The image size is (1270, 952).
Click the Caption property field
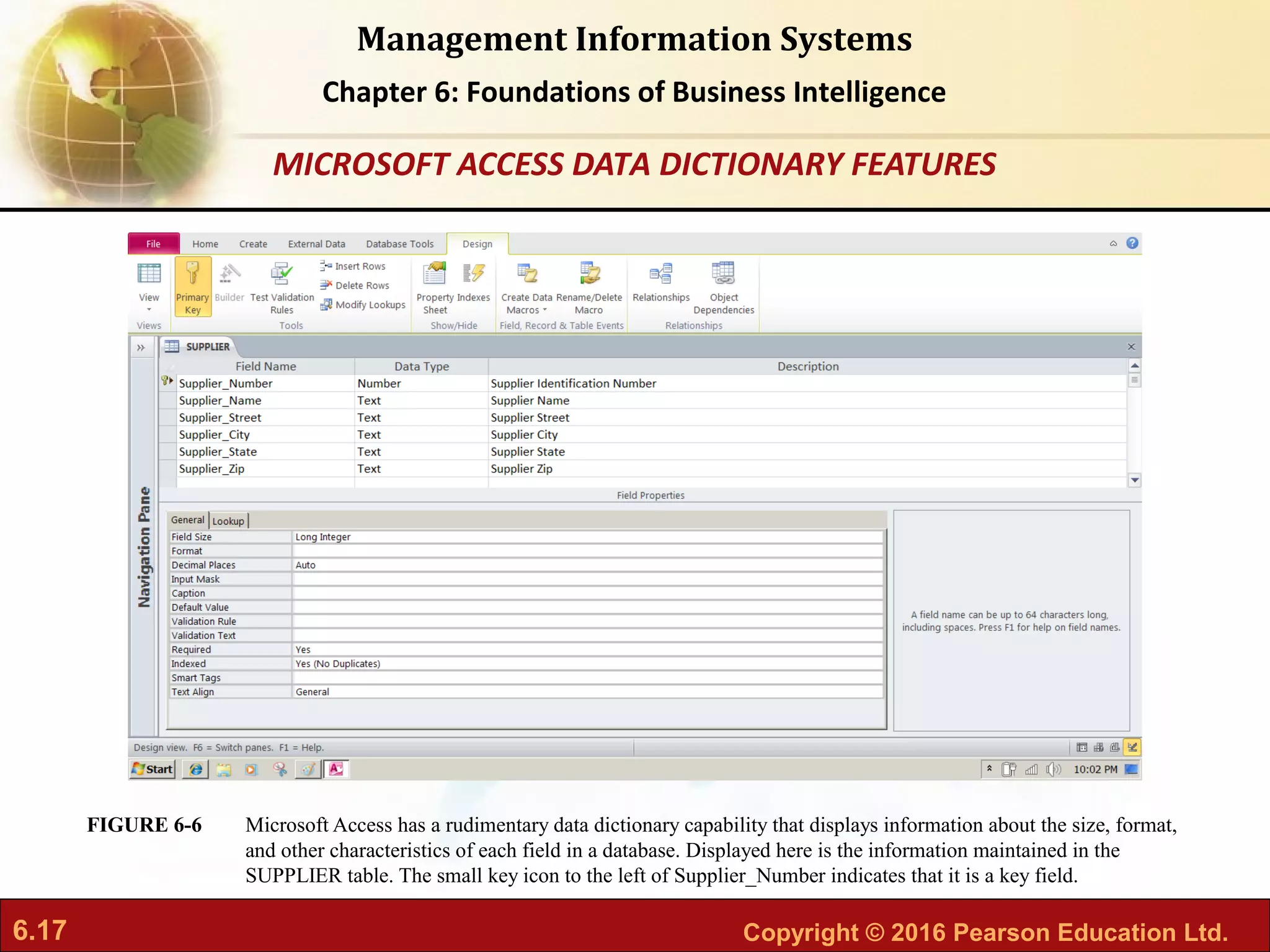[587, 593]
